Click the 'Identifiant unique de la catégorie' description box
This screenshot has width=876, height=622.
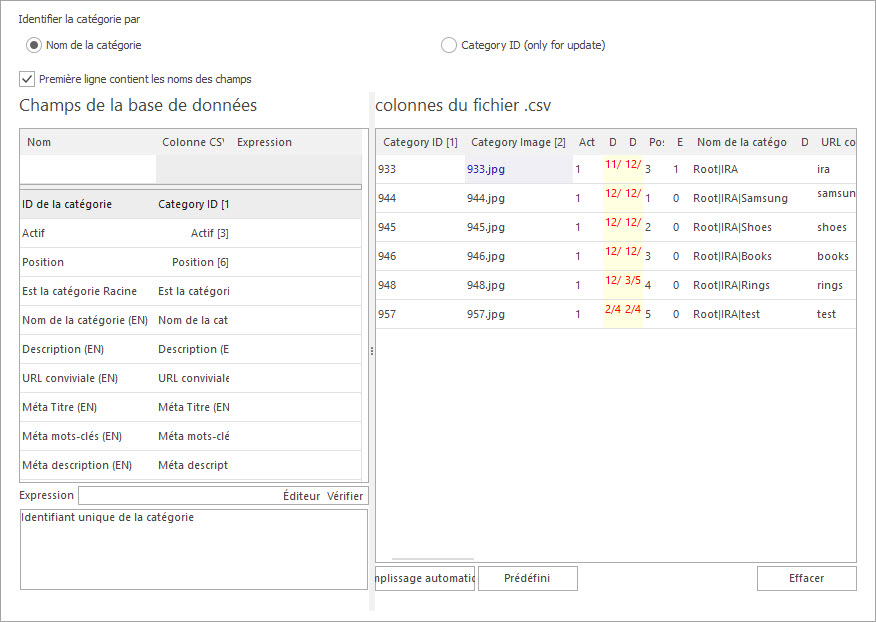(x=194, y=549)
